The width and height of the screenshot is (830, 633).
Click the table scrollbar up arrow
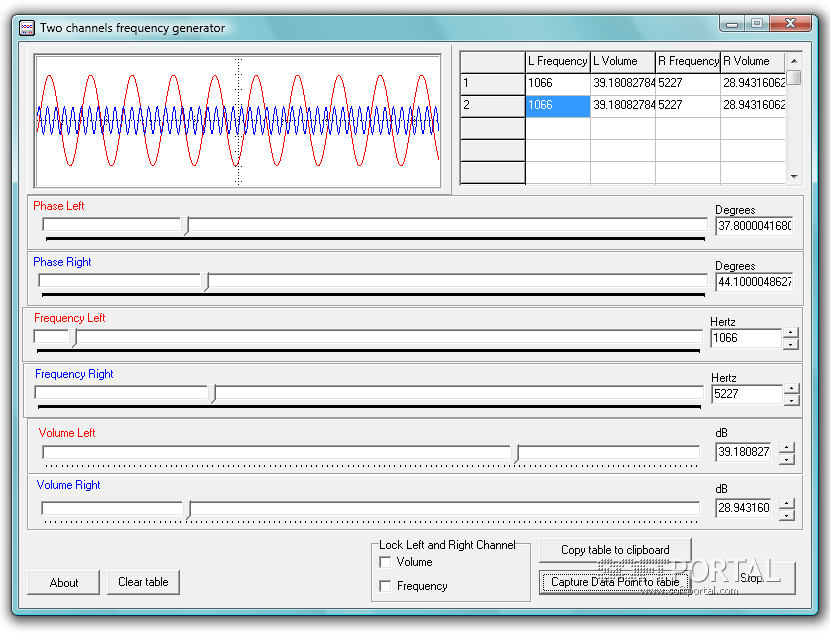[794, 61]
